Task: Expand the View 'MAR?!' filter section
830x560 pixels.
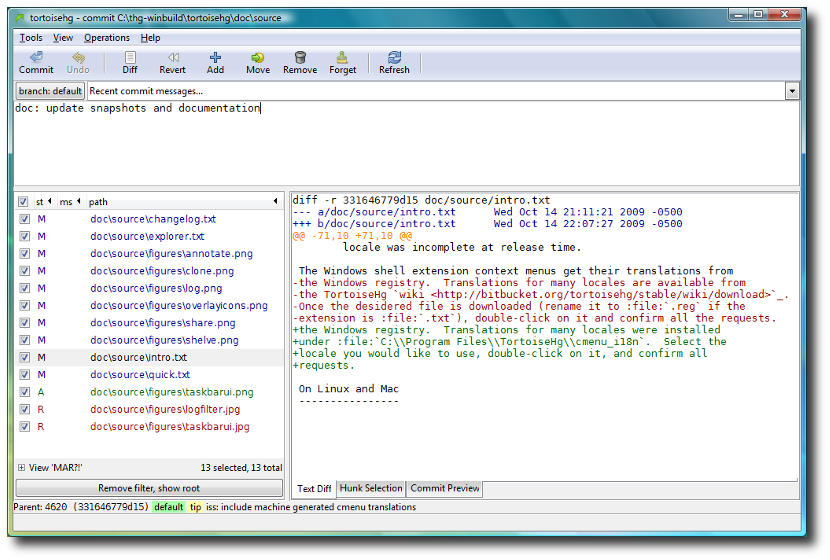Action: (x=21, y=467)
